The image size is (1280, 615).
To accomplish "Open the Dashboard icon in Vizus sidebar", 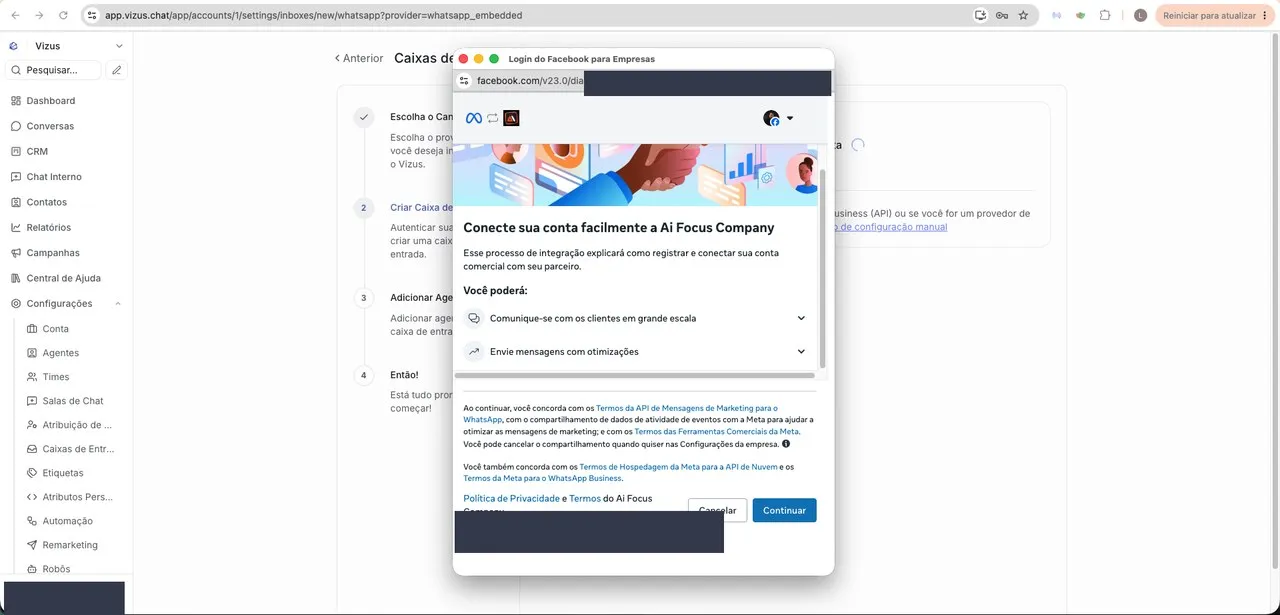I will tap(16, 101).
